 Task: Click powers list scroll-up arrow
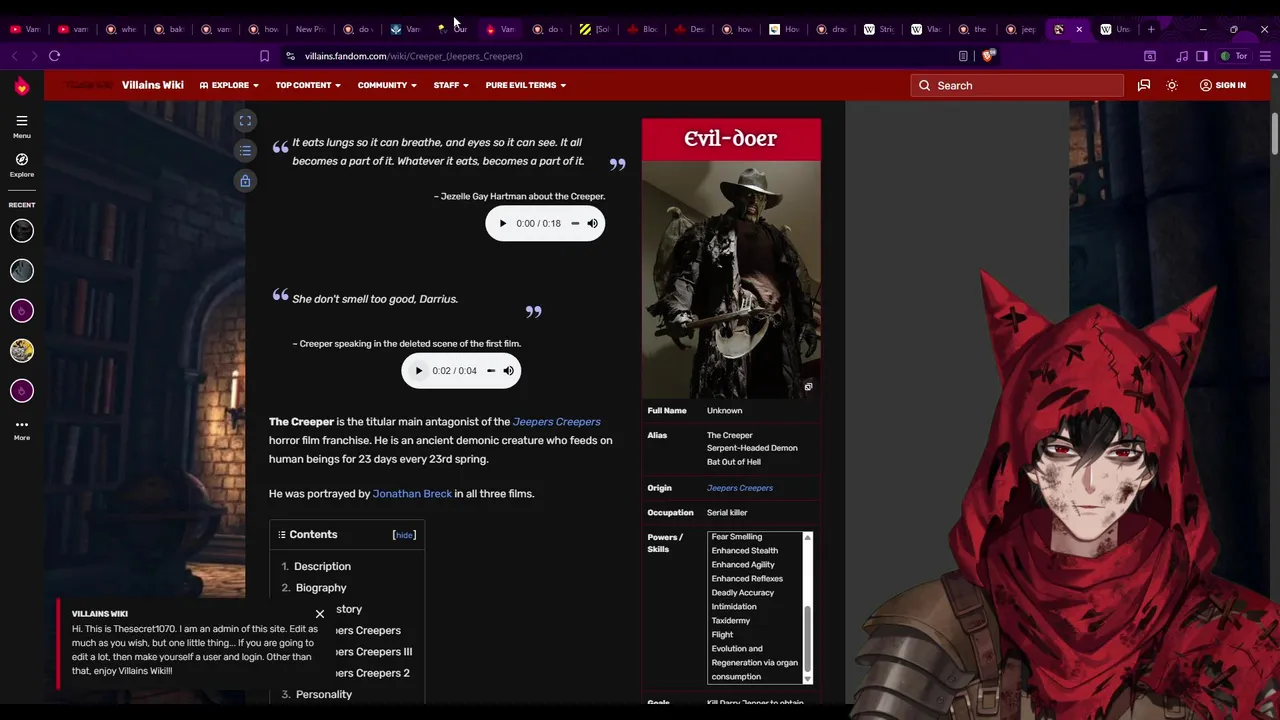[x=807, y=538]
